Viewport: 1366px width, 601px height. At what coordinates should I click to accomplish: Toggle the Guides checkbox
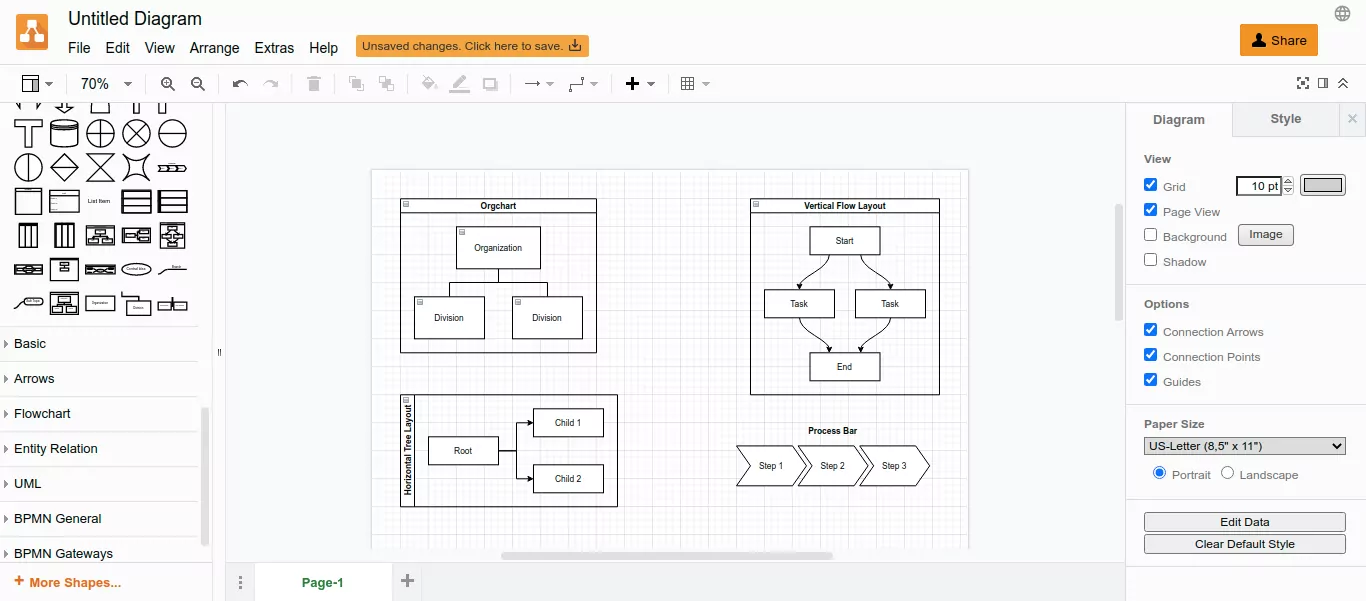(x=1151, y=380)
